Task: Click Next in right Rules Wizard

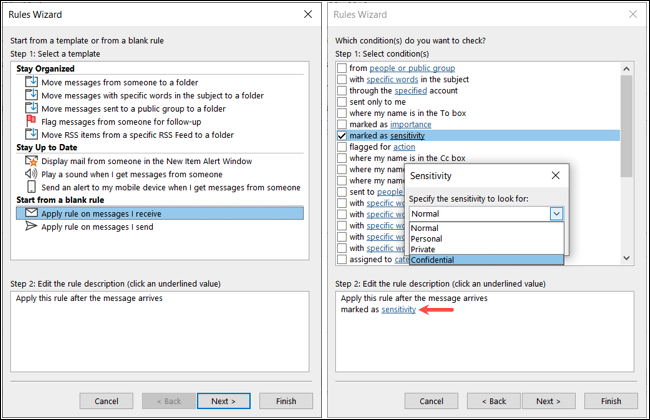Action: click(x=548, y=401)
